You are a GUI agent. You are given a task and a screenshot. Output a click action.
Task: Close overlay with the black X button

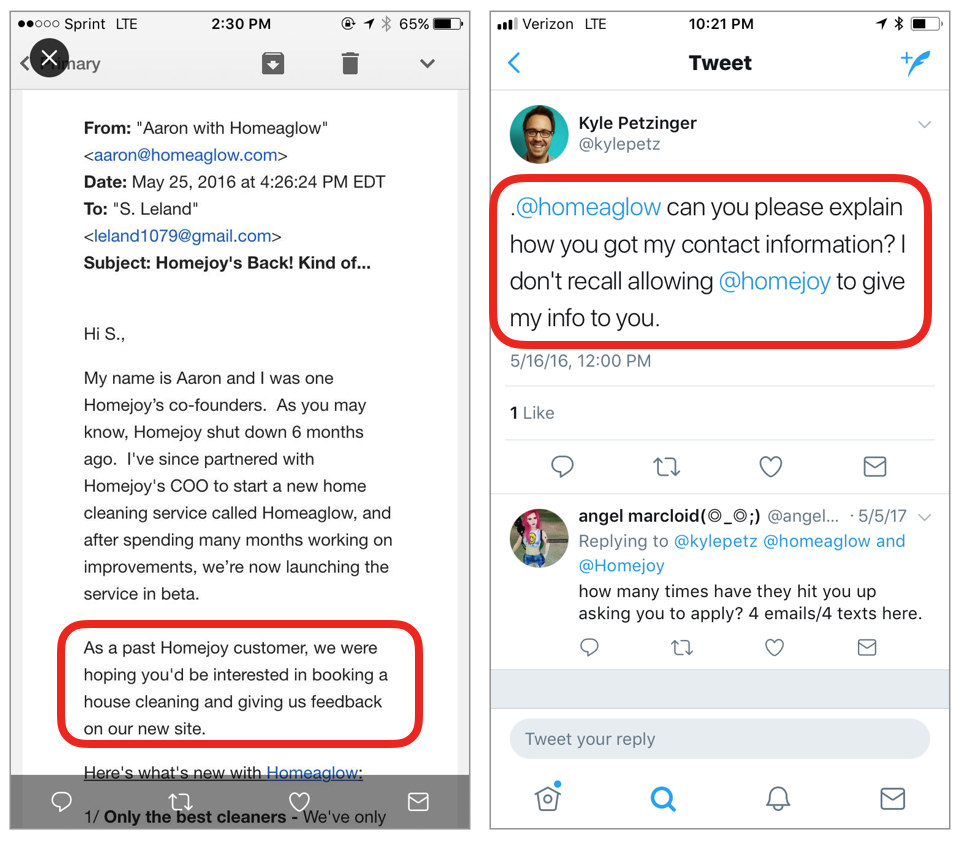pyautogui.click(x=49, y=58)
